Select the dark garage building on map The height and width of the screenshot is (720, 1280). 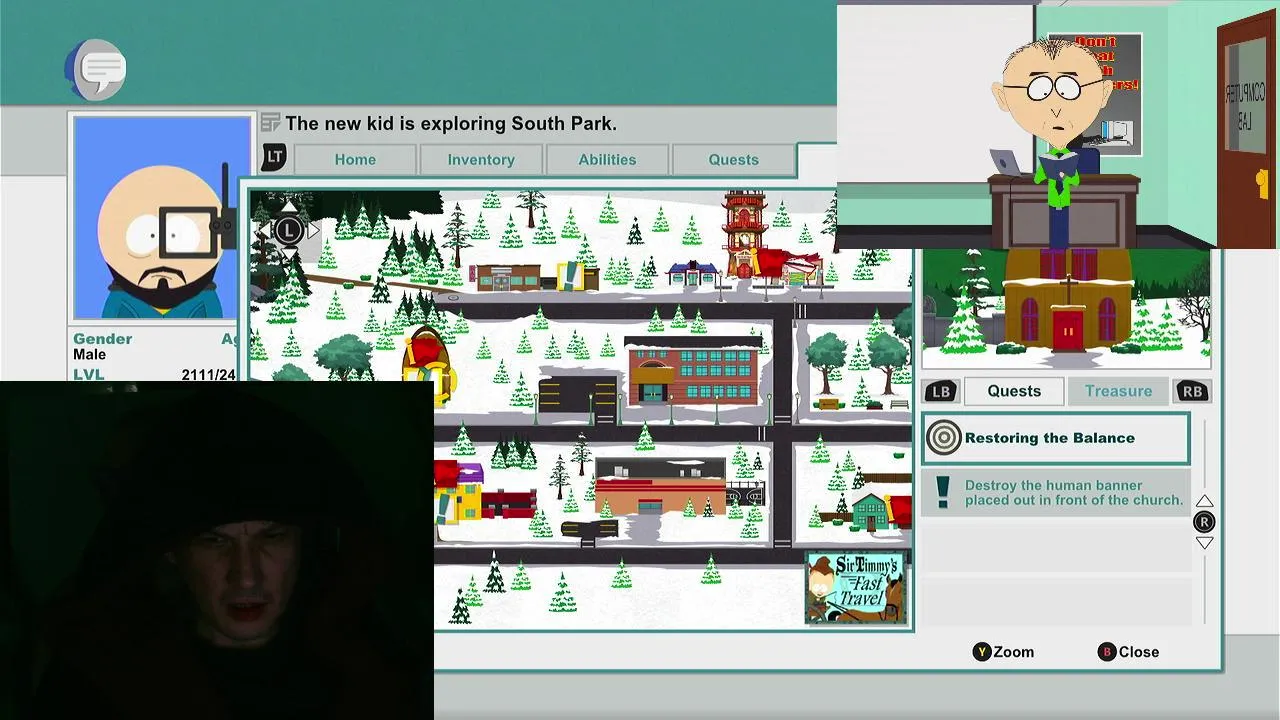click(578, 393)
